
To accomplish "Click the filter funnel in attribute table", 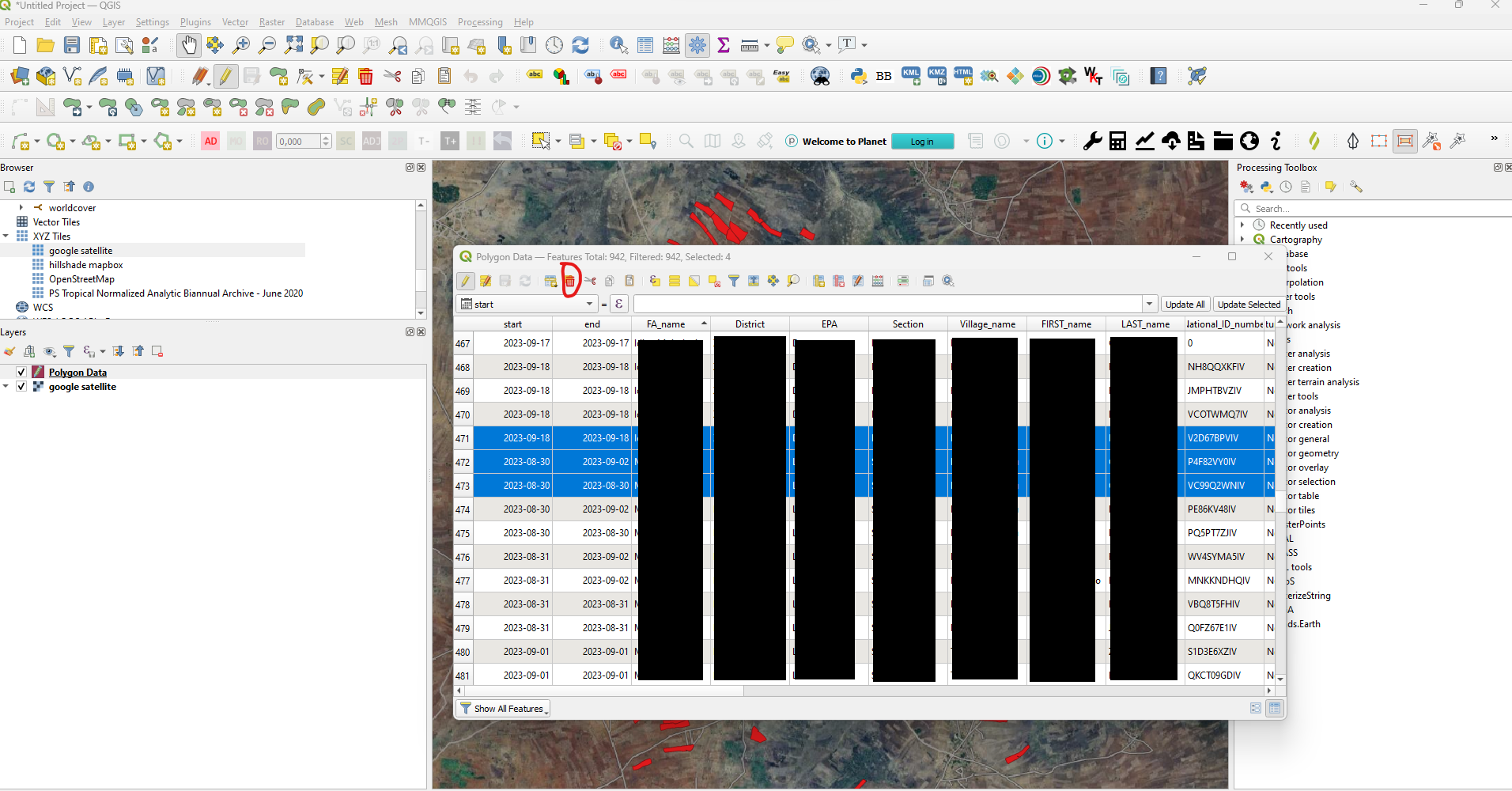I will (x=734, y=282).
